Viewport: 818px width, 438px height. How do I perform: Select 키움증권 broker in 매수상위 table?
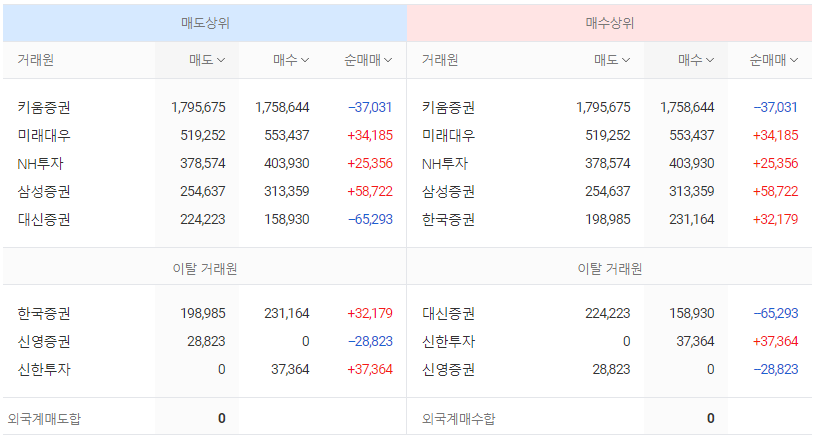coord(448,107)
